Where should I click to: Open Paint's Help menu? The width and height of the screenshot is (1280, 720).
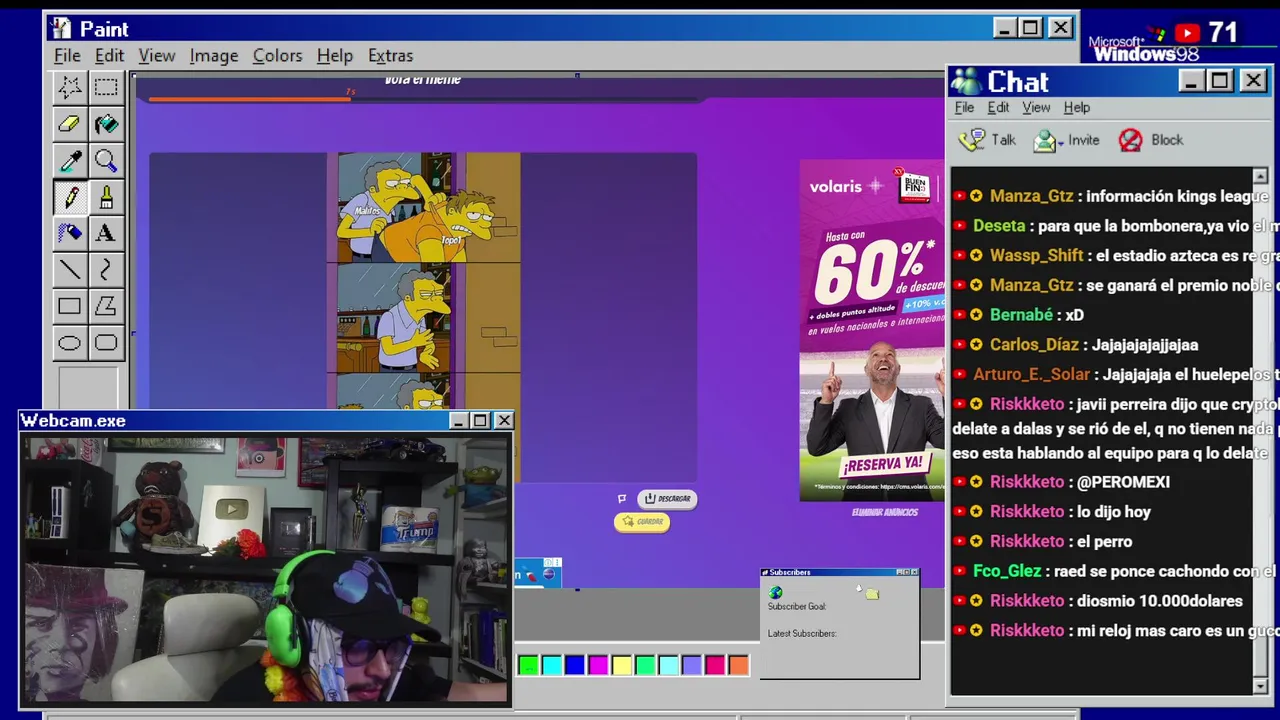click(x=335, y=56)
